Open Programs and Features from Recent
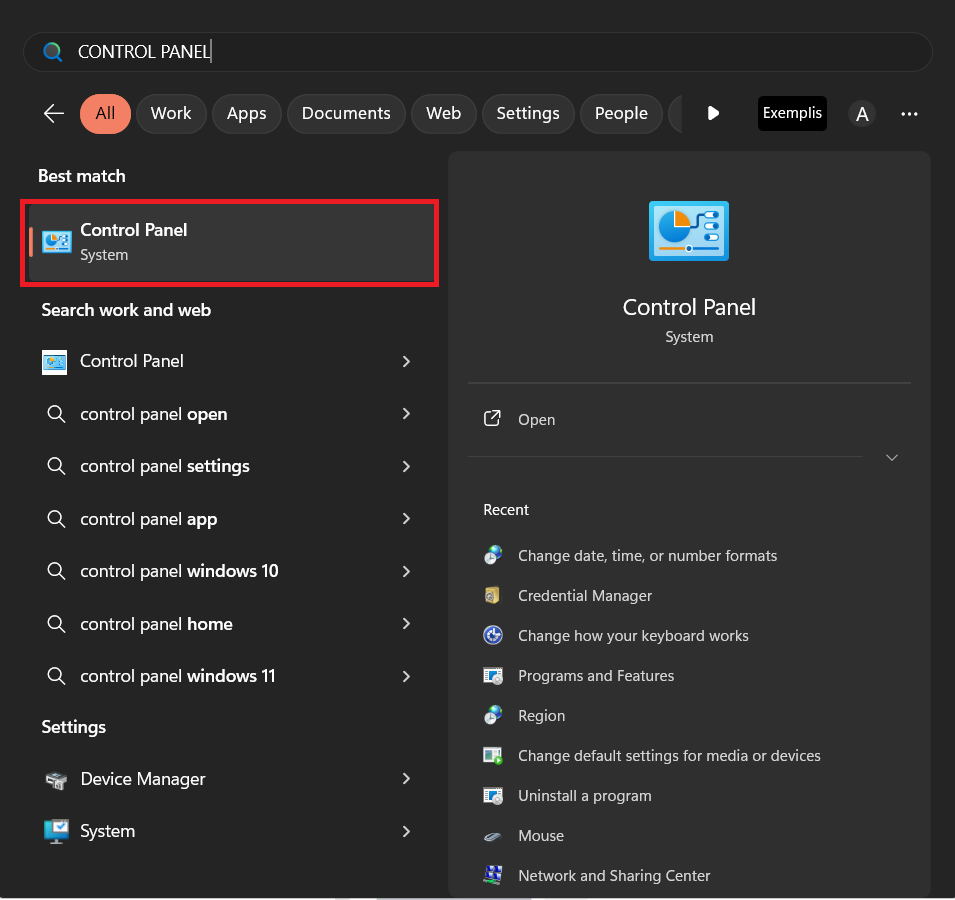 (596, 676)
